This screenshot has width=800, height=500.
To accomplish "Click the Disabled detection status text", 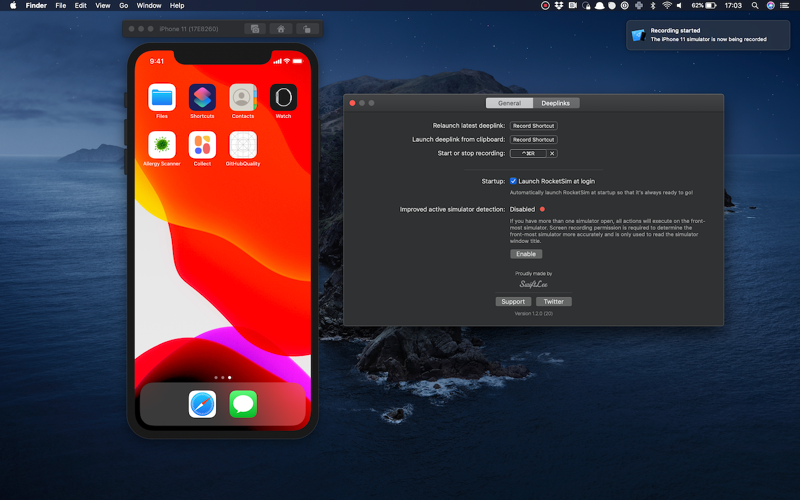I will pyautogui.click(x=522, y=209).
